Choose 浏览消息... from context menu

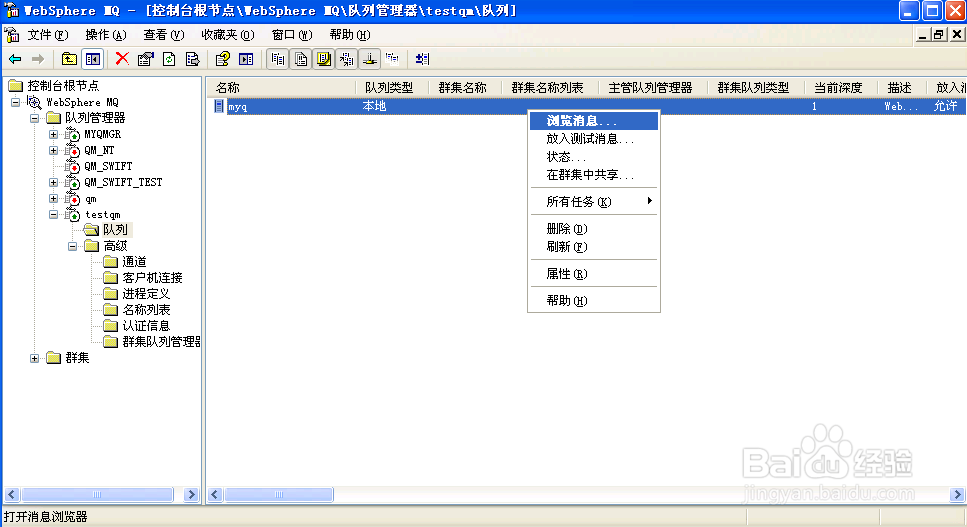point(594,121)
